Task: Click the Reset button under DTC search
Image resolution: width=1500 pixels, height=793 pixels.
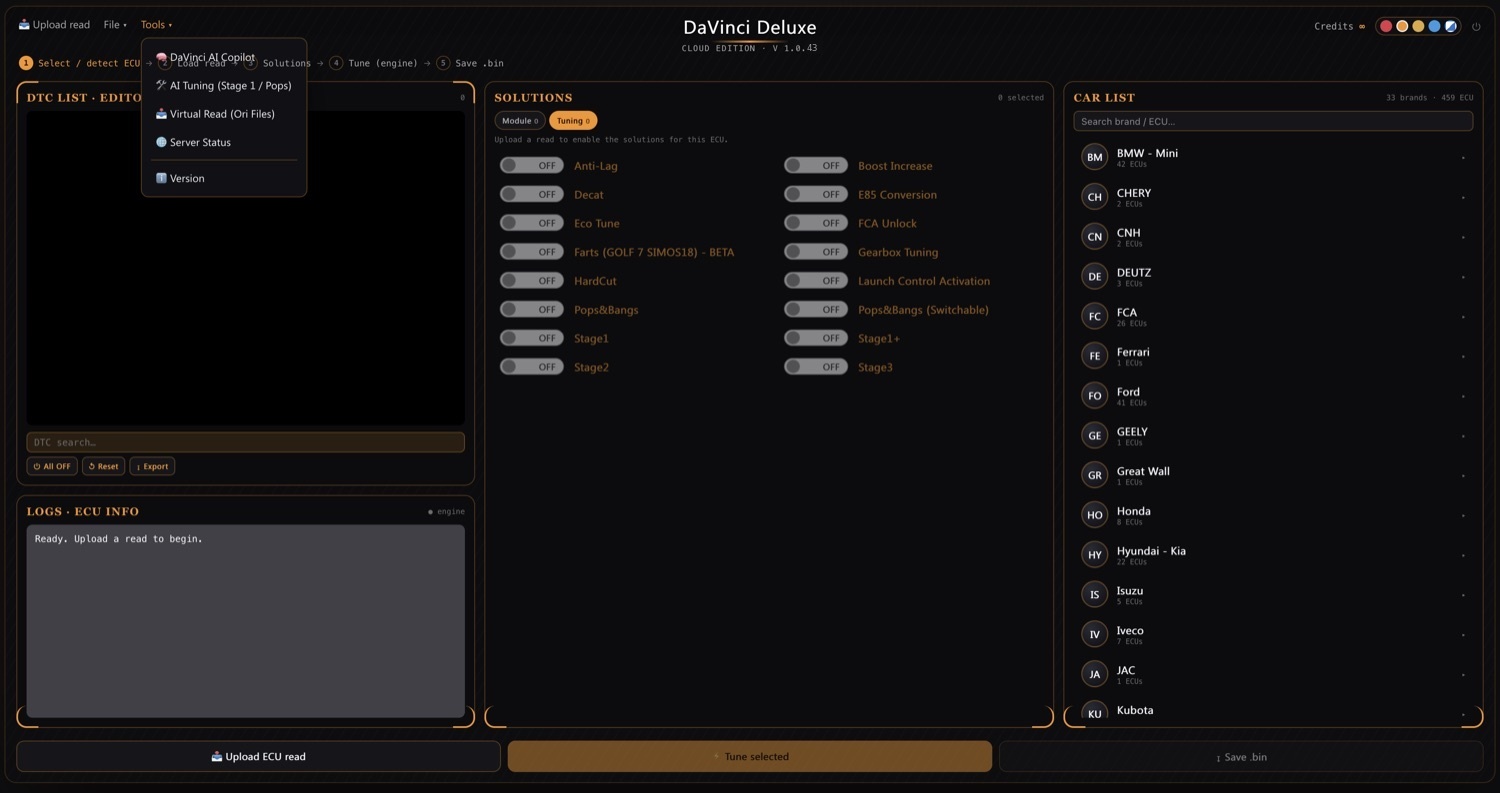Action: [103, 466]
